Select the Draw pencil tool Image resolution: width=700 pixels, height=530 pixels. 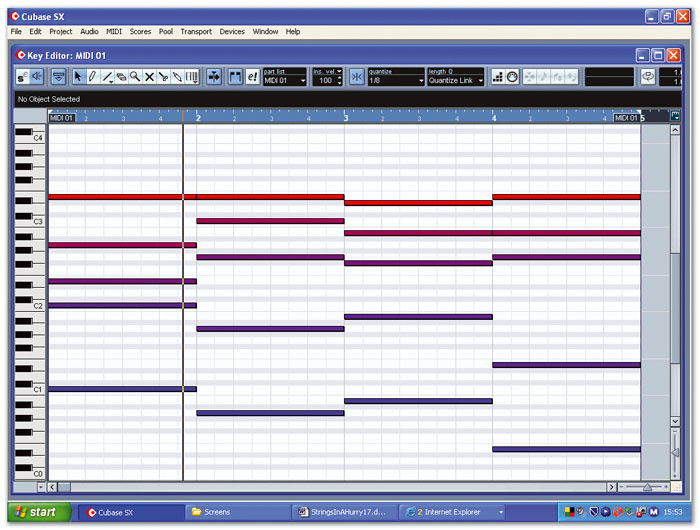92,76
